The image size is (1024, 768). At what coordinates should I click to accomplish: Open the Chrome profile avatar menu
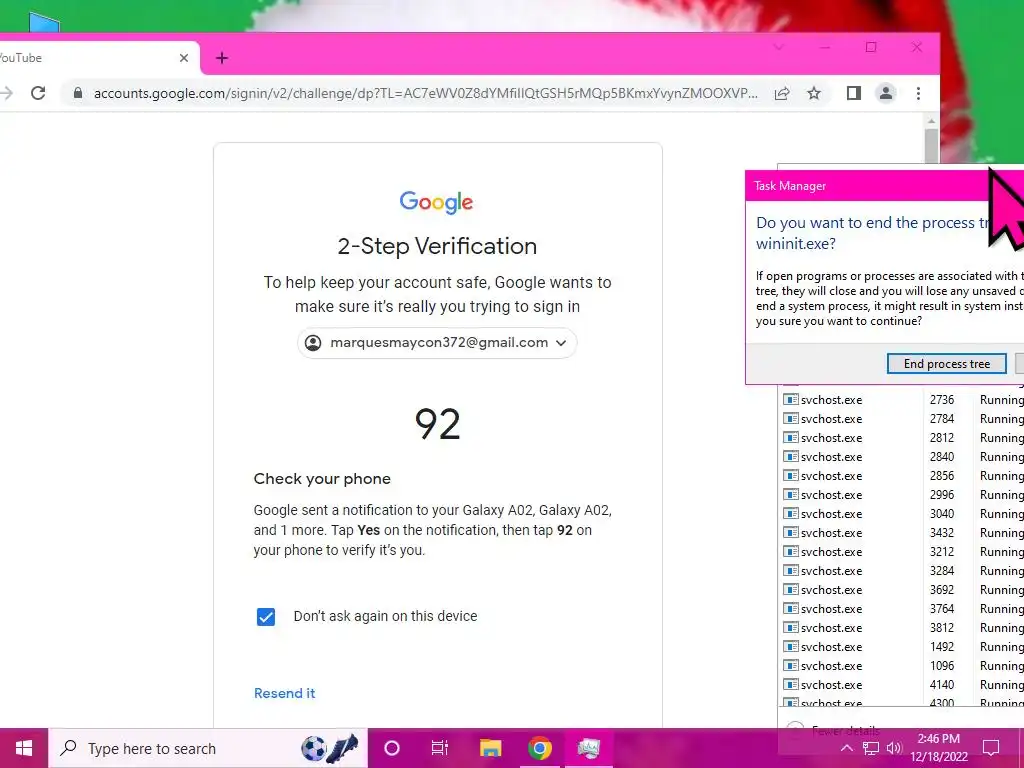tap(886, 93)
